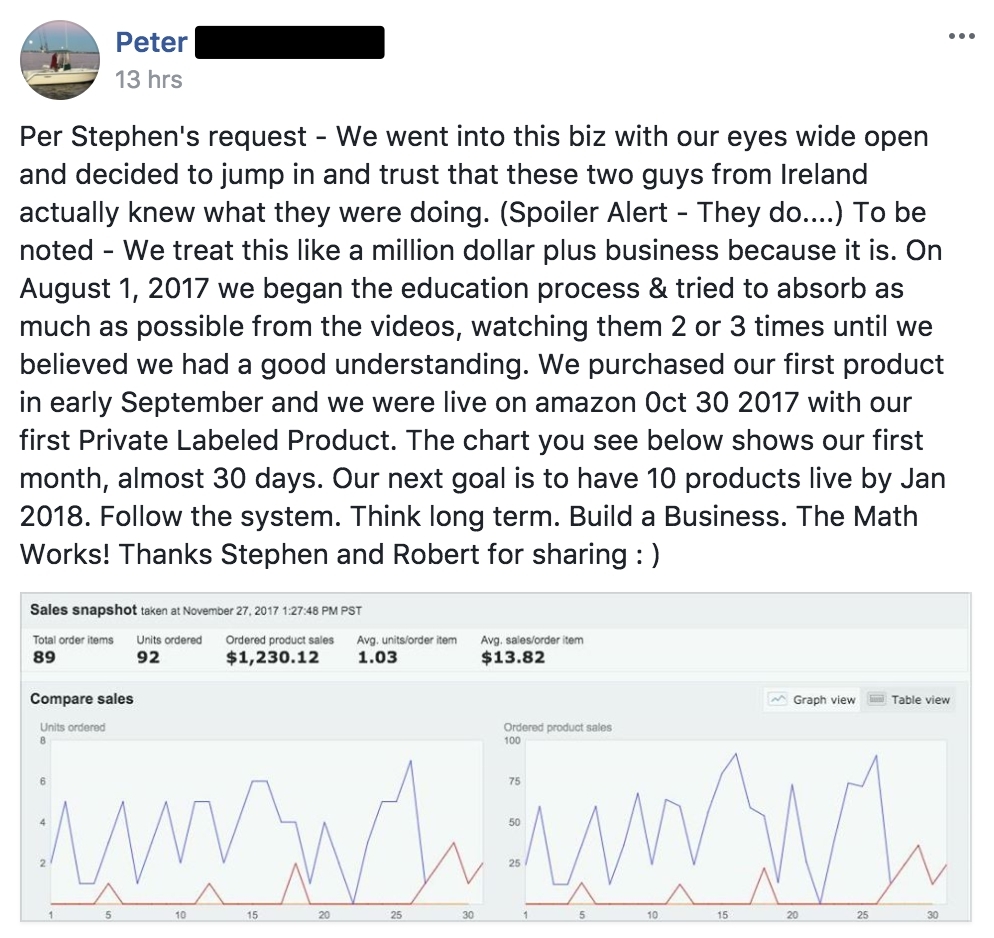Click the Avg. units/order item value 1.03
This screenshot has width=994, height=938.
377,658
